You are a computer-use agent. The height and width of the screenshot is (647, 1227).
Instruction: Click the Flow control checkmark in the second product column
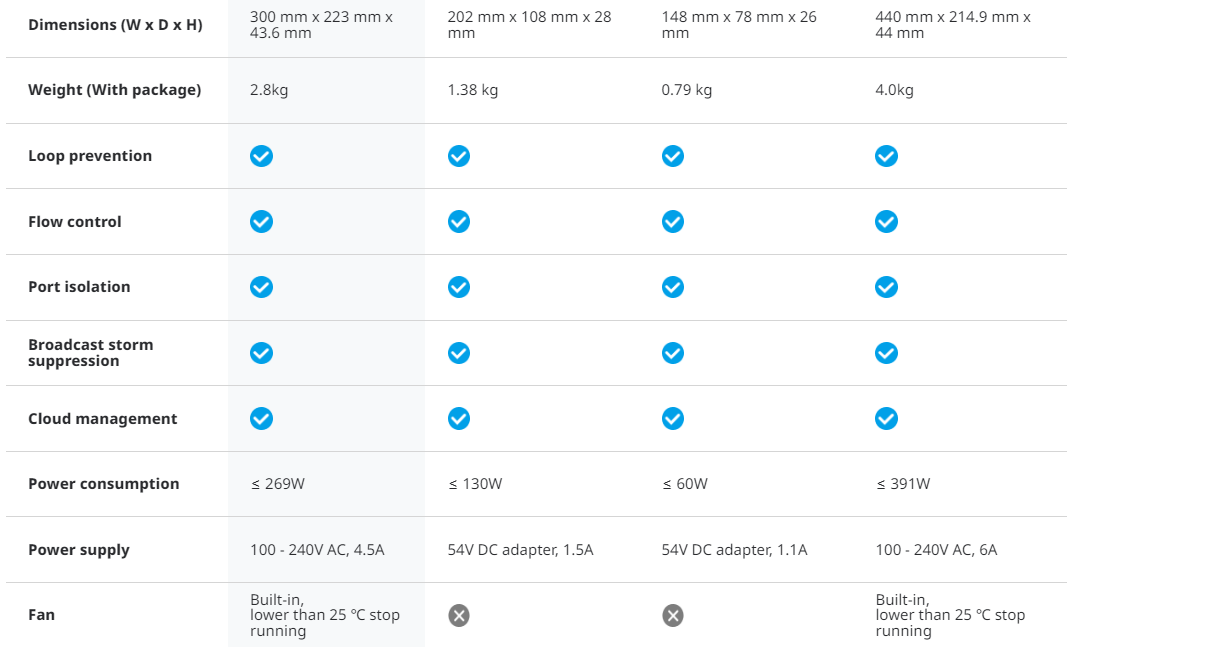459,221
